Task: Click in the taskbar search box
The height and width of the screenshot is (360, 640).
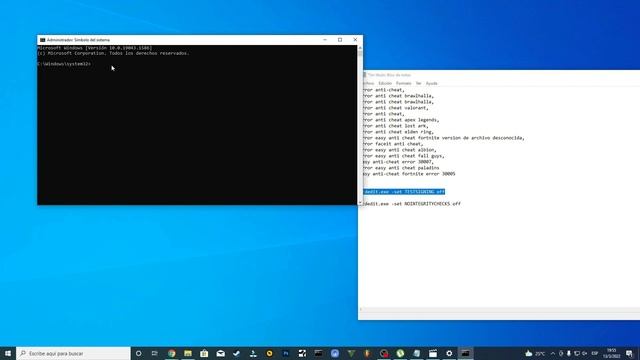Action: click(x=73, y=353)
